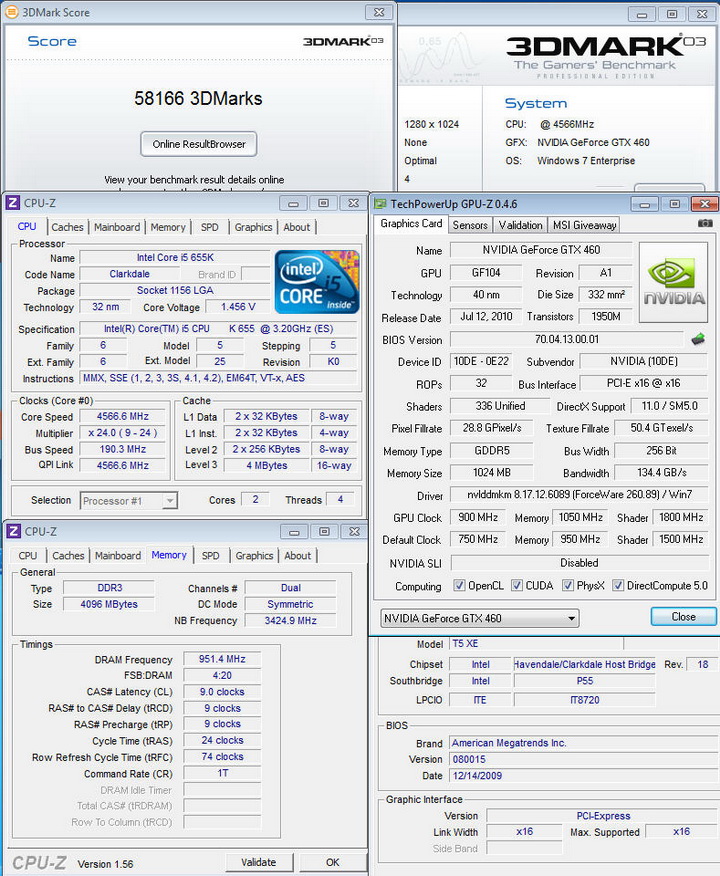
Task: Click the Multiplier value x 24.0
Action: coord(123,433)
